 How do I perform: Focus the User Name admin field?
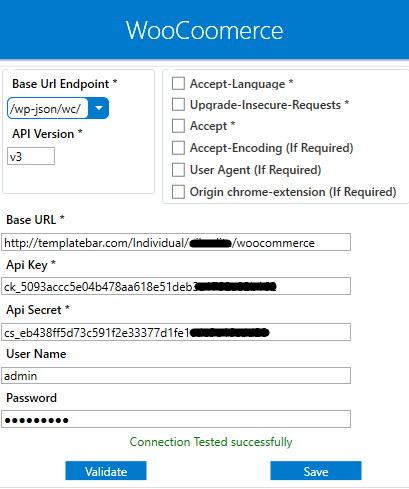pyautogui.click(x=176, y=376)
